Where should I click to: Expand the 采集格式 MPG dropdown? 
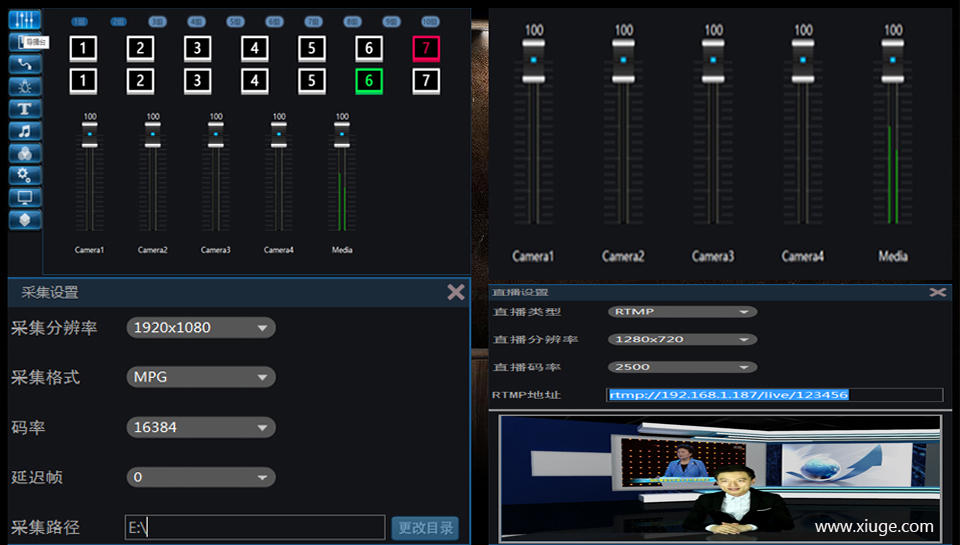click(x=201, y=378)
